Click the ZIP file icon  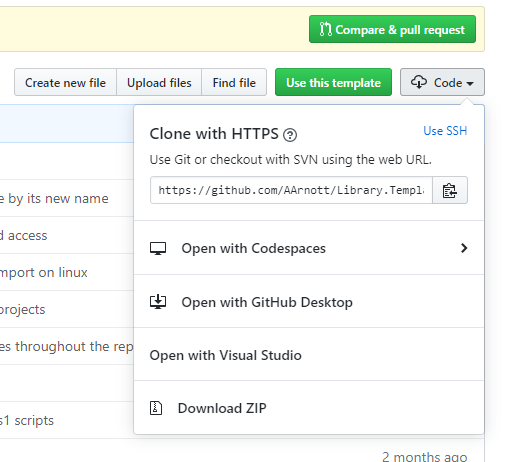[156, 408]
